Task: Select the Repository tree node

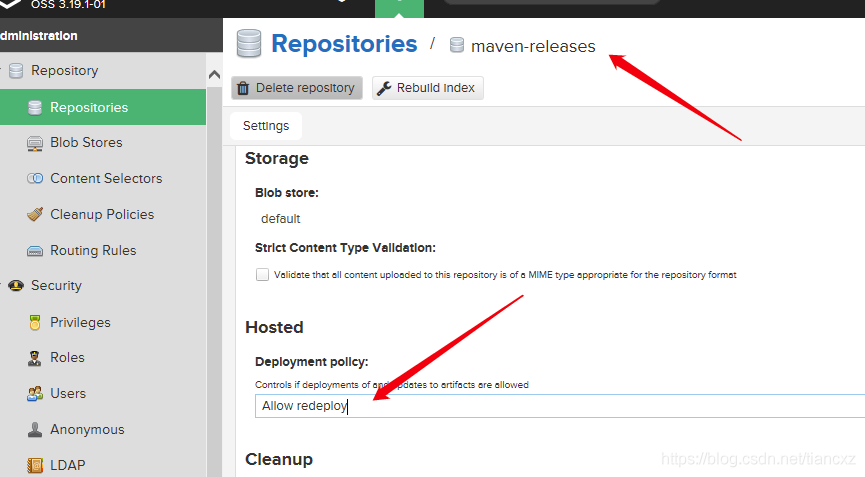Action: click(65, 71)
